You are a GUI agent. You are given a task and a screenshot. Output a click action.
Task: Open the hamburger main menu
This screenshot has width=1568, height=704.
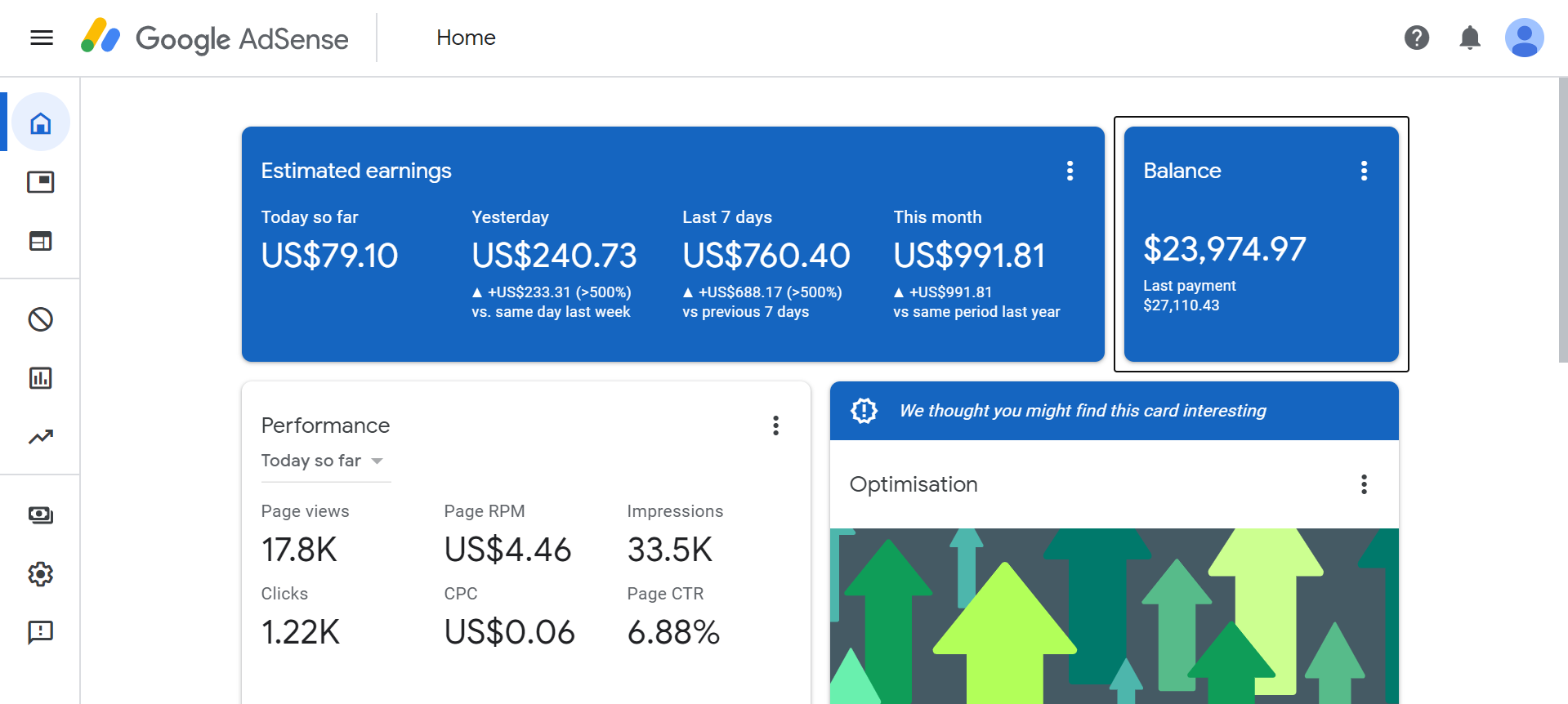42,38
